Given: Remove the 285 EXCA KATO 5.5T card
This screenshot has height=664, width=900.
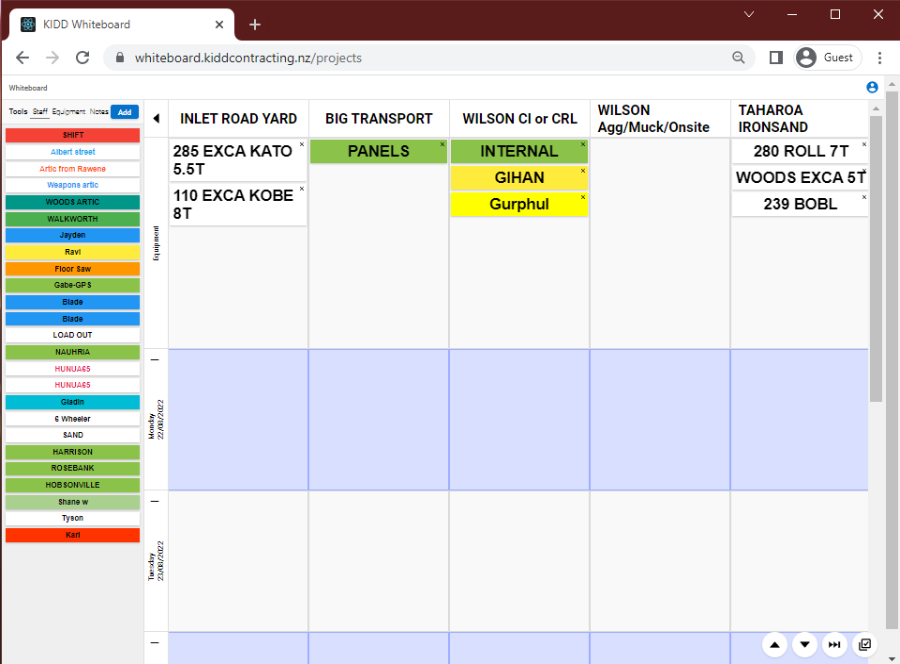Looking at the screenshot, I should 302,145.
